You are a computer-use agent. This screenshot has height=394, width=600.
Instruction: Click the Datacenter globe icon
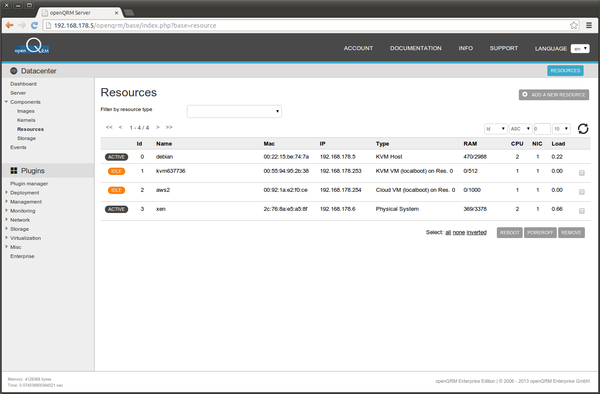point(14,71)
